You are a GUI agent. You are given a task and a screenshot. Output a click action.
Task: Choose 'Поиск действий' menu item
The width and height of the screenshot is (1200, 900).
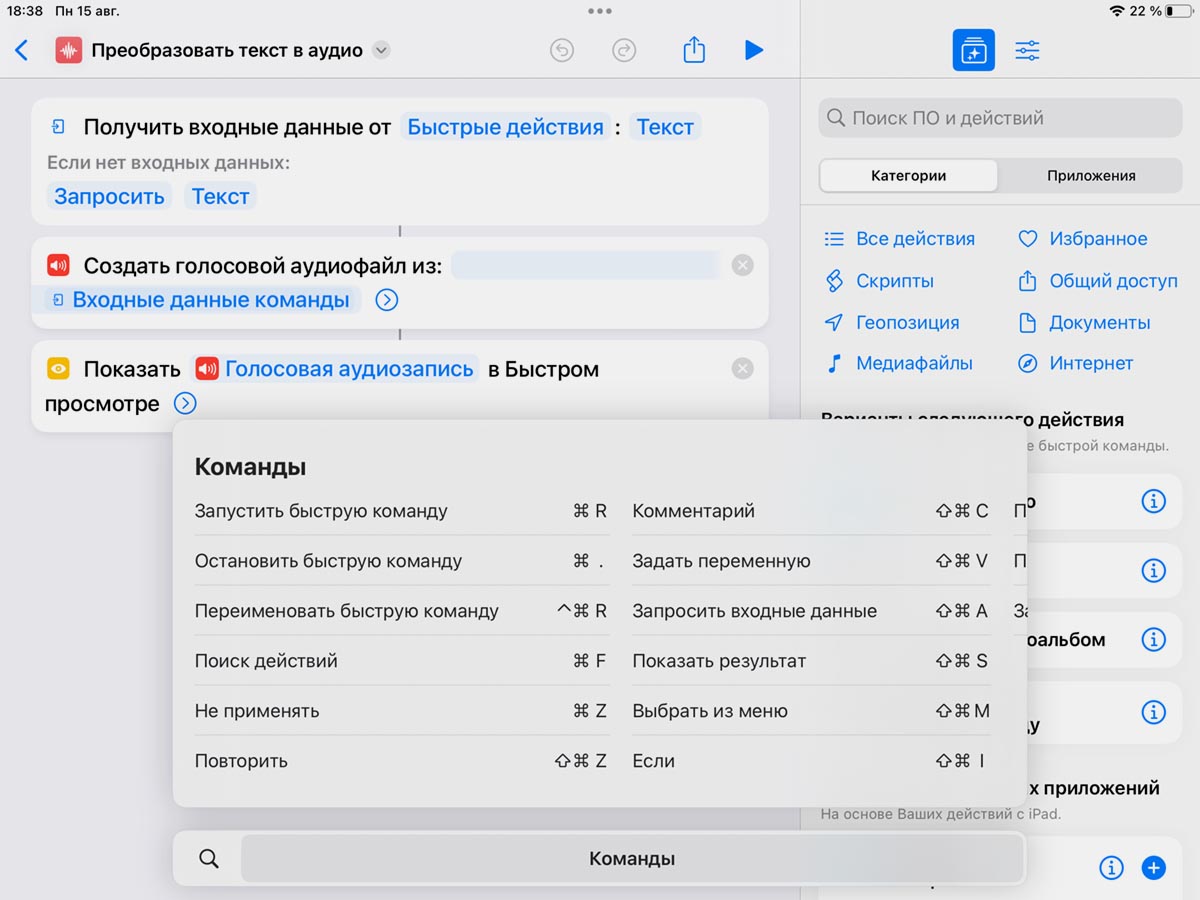pyautogui.click(x=401, y=661)
